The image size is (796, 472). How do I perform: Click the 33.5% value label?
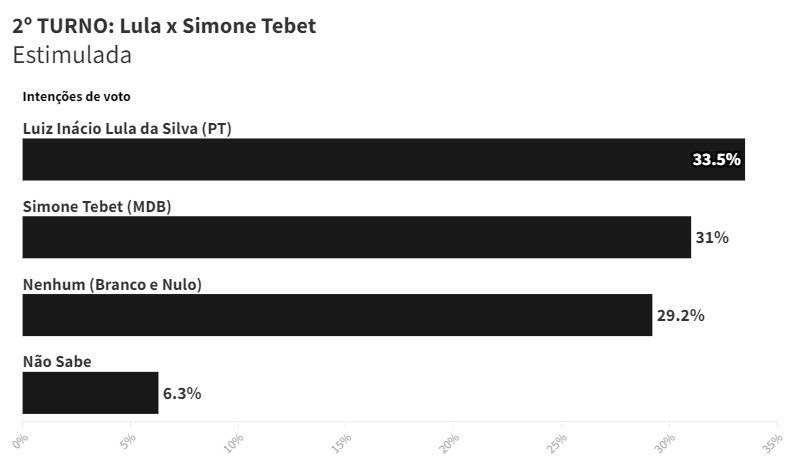(716, 159)
